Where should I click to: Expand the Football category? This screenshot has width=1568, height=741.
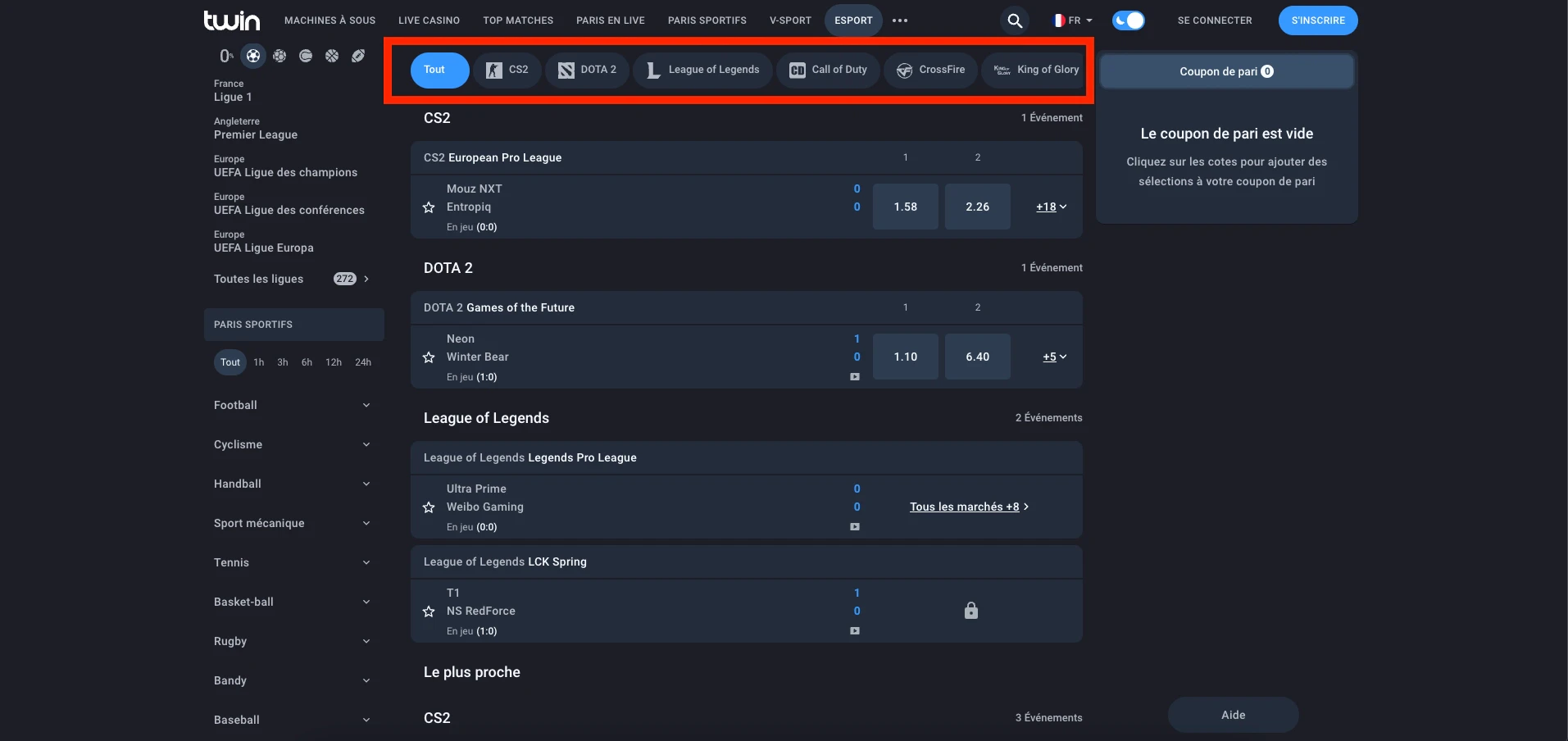pos(293,405)
